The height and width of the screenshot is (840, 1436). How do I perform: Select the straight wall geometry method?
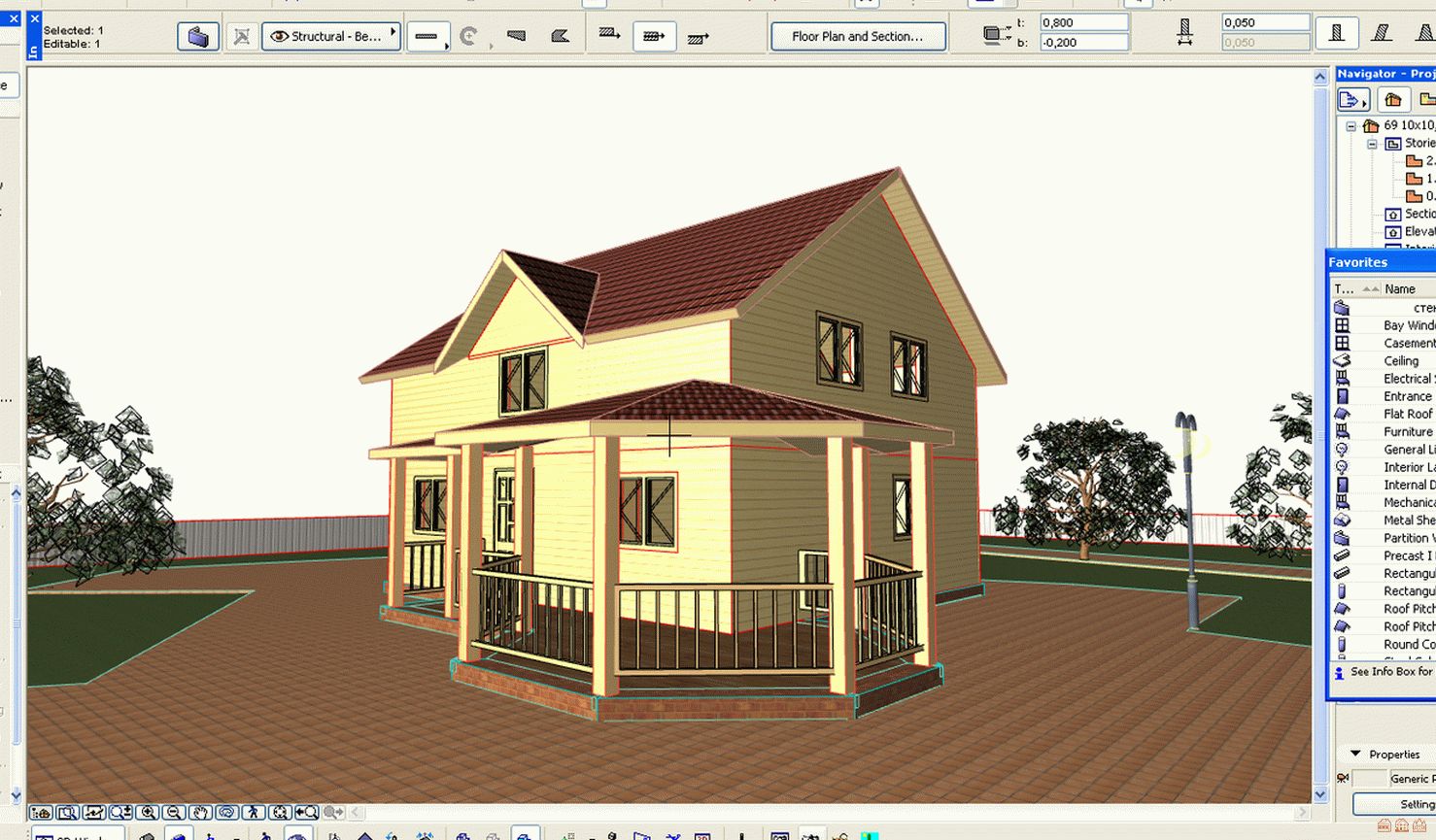(x=427, y=37)
